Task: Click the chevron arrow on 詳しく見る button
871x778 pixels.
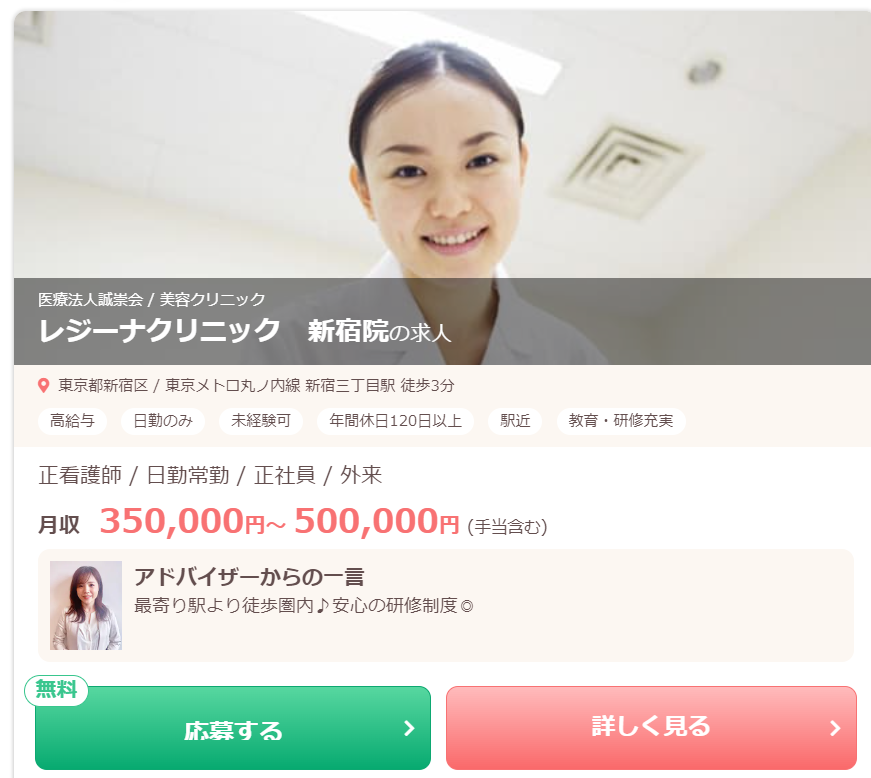Action: [835, 728]
